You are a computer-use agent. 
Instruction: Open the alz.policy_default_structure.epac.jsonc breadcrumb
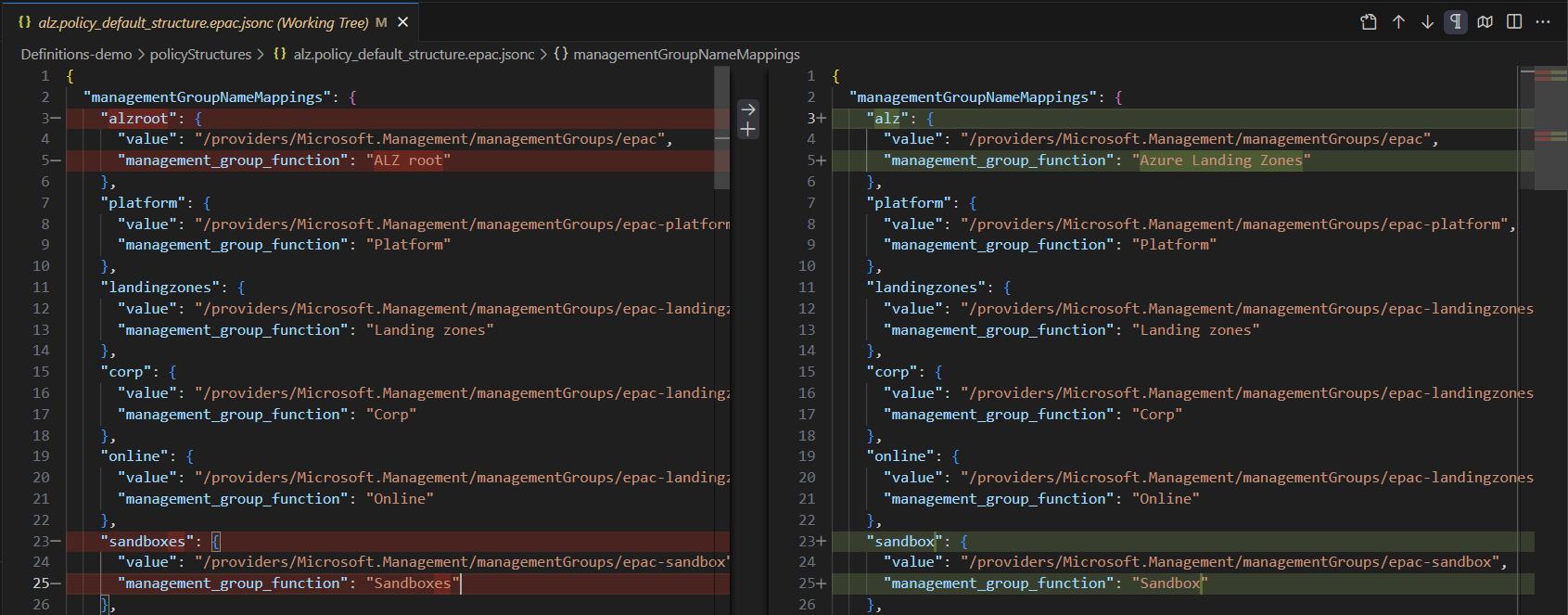click(414, 54)
